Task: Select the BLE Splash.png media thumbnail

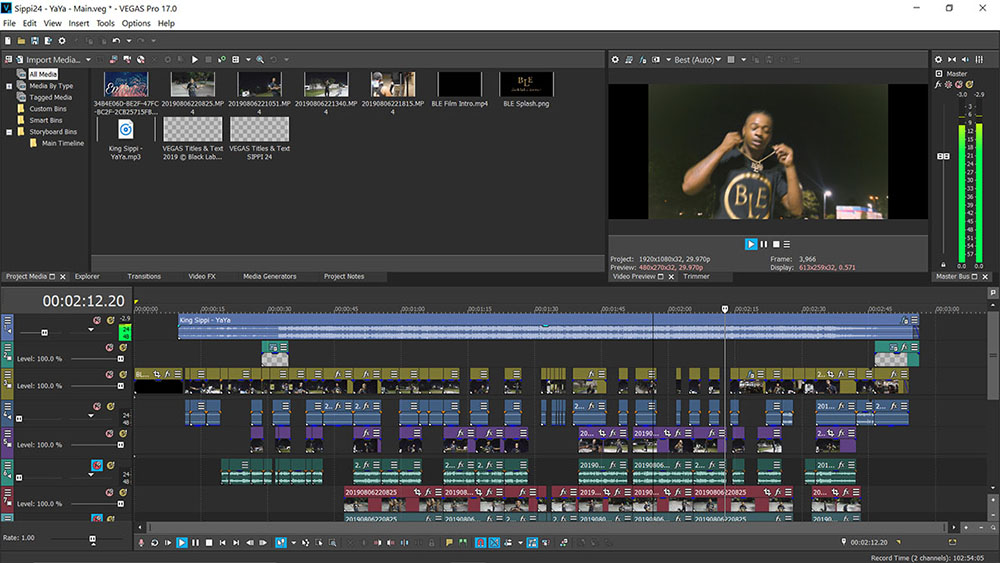Action: pyautogui.click(x=526, y=84)
